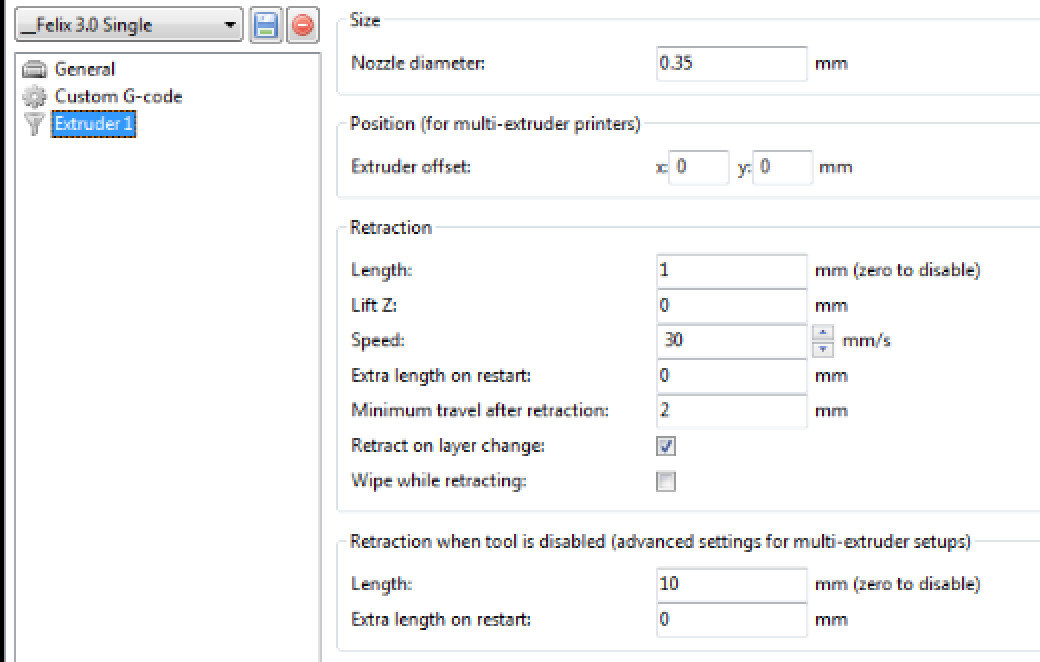Click the Lift Z input field
The width and height of the screenshot is (1040, 662).
731,305
